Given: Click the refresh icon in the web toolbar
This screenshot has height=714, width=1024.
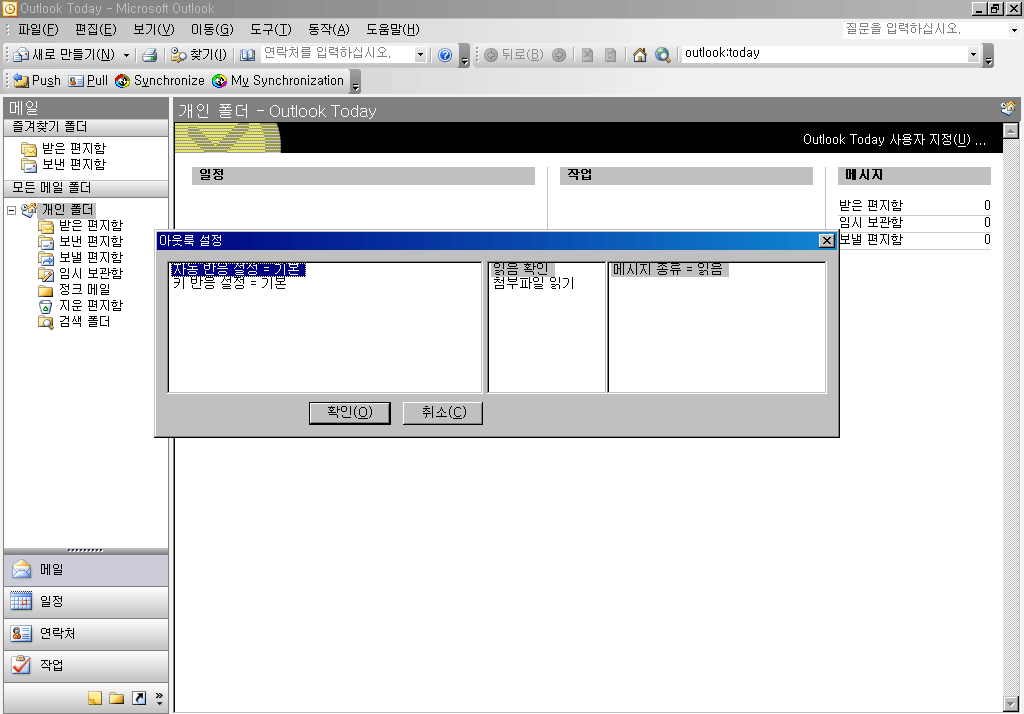Looking at the screenshot, I should click(x=611, y=55).
